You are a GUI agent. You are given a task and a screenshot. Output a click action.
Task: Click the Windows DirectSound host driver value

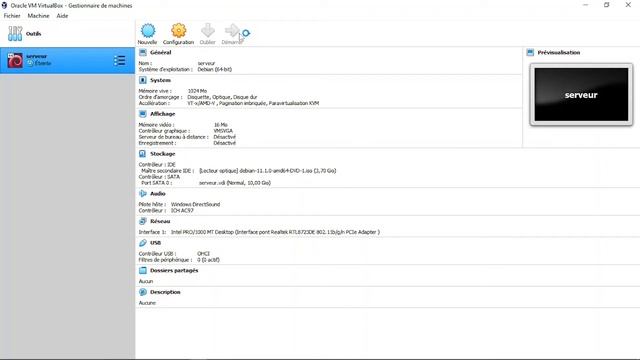coord(196,204)
